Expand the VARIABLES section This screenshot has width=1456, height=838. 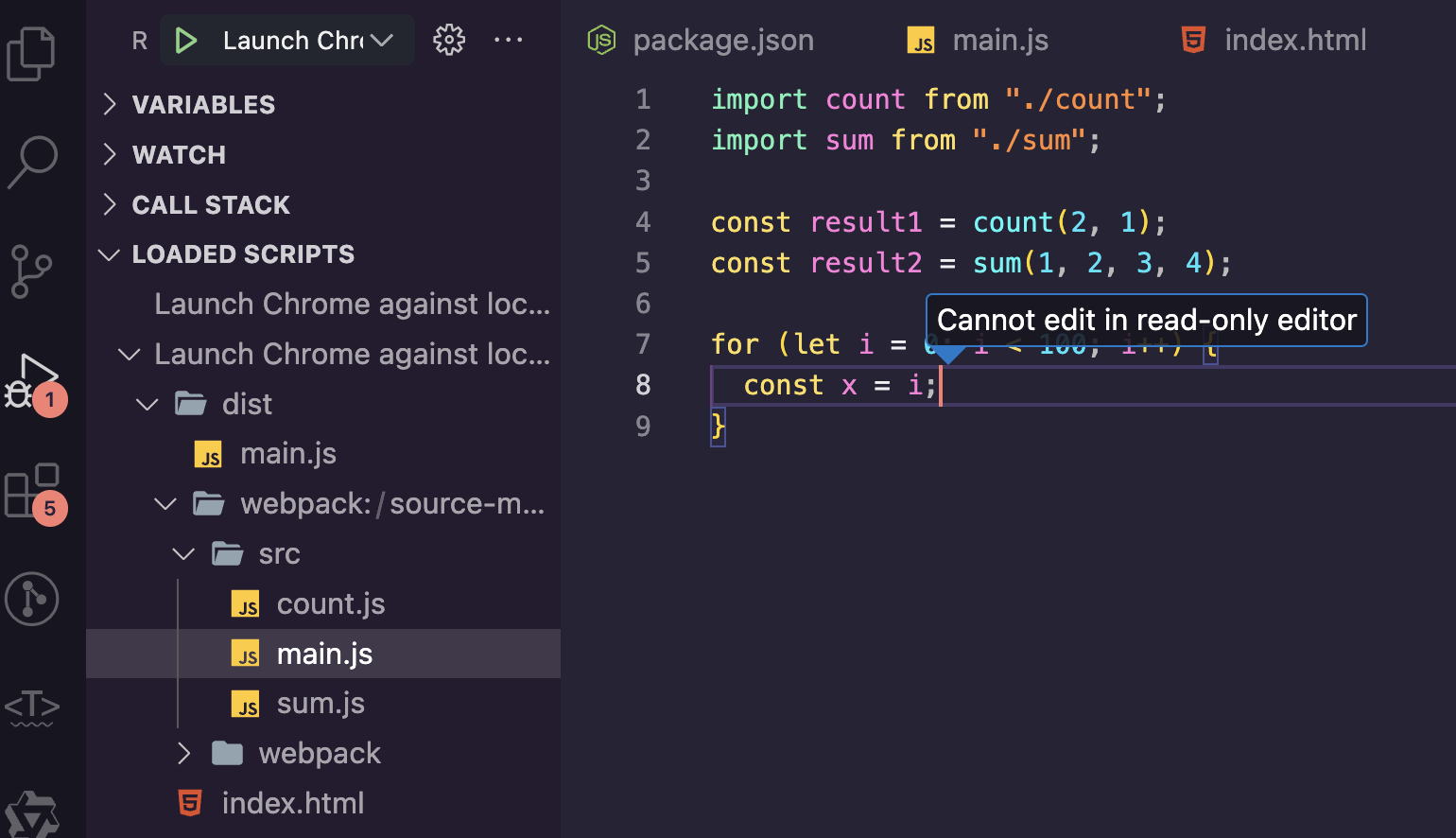pyautogui.click(x=203, y=105)
